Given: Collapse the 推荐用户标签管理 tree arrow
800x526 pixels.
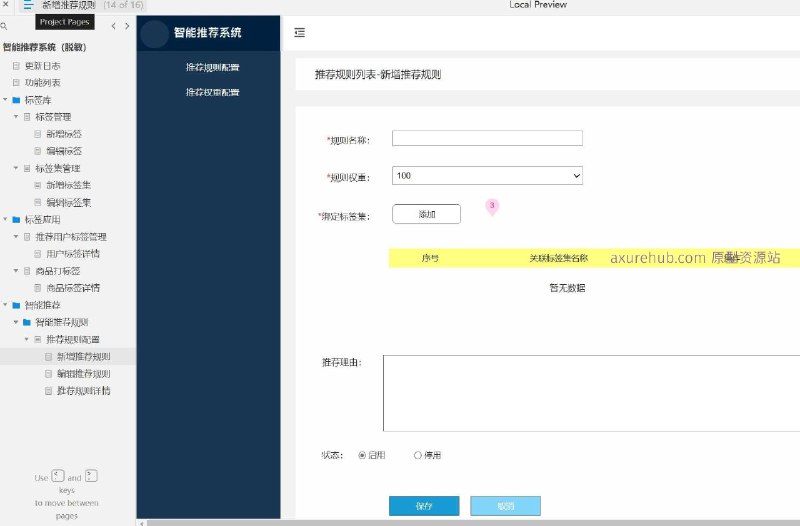Looking at the screenshot, I should click(16, 236).
